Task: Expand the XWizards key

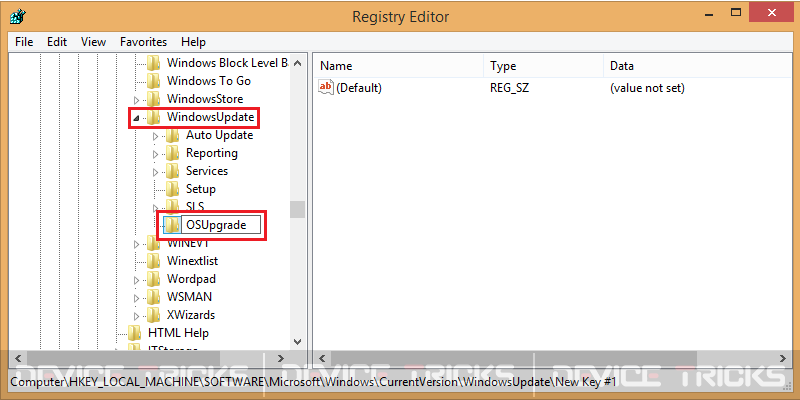Action: click(x=136, y=316)
